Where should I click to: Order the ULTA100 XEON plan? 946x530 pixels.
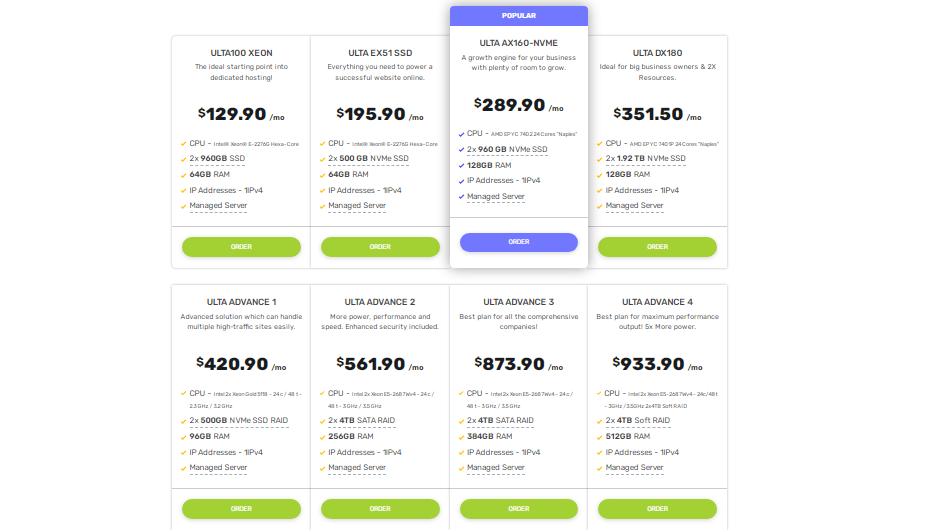click(241, 246)
